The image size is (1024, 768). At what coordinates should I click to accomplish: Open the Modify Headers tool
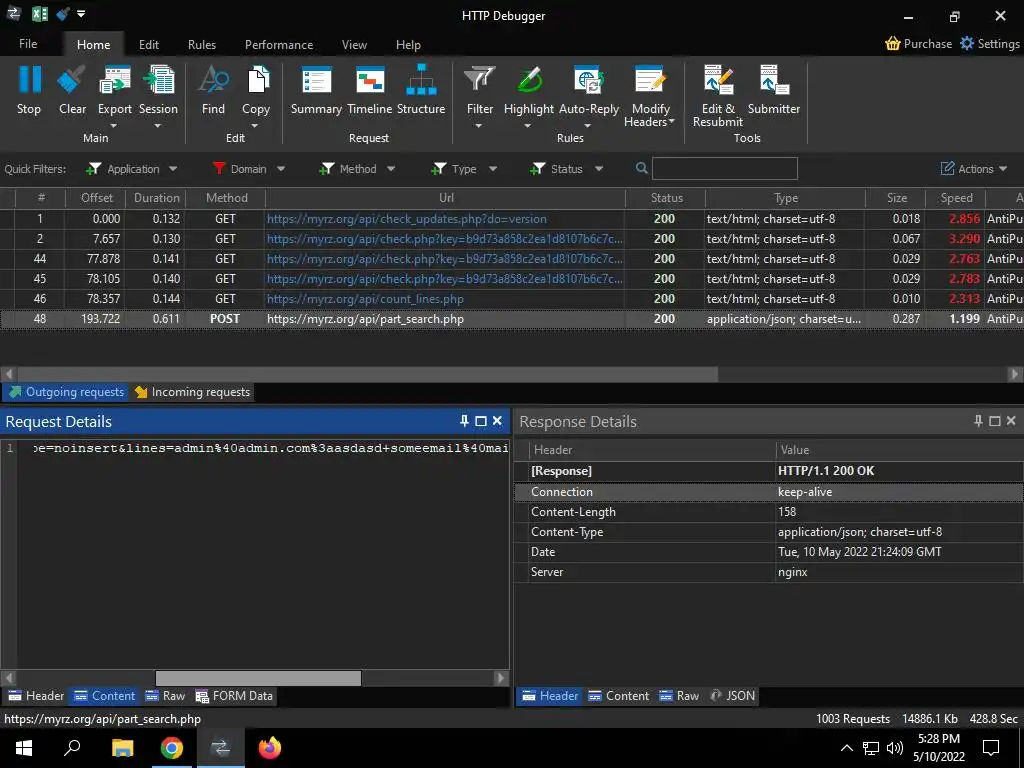tap(650, 80)
